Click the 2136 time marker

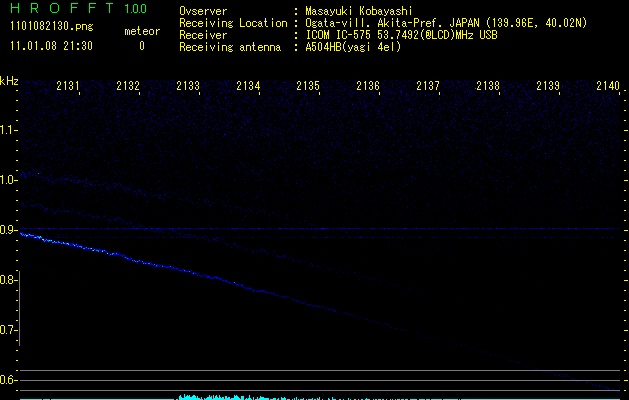tap(368, 85)
